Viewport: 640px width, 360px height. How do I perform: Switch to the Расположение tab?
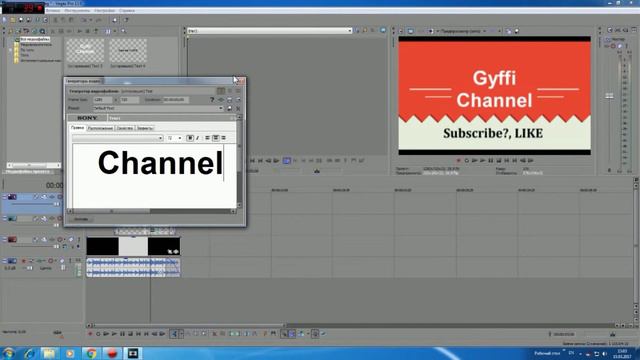click(100, 128)
